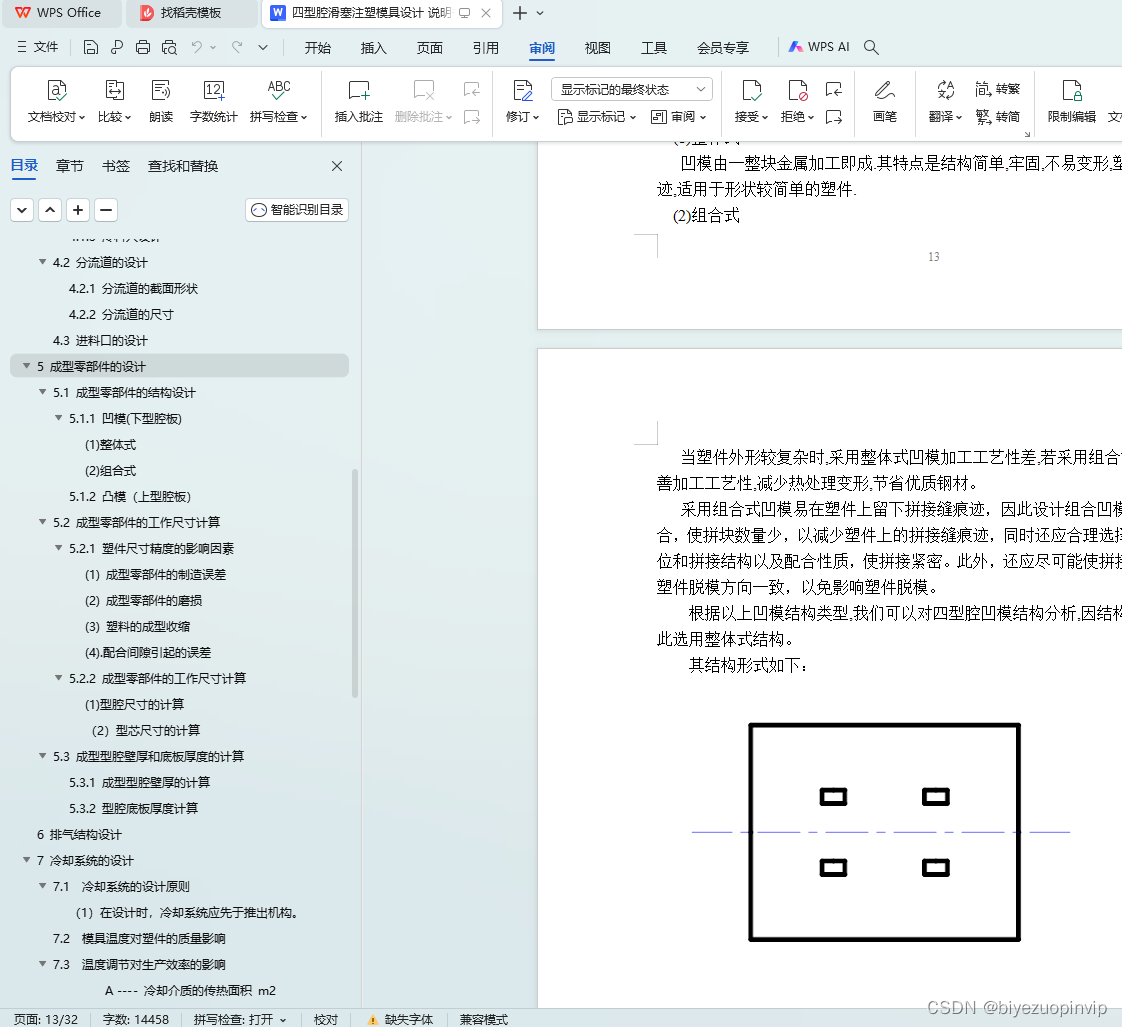Open the 审阅 review pane dropdown
Screen dimensions: 1122x1027
(x=678, y=117)
